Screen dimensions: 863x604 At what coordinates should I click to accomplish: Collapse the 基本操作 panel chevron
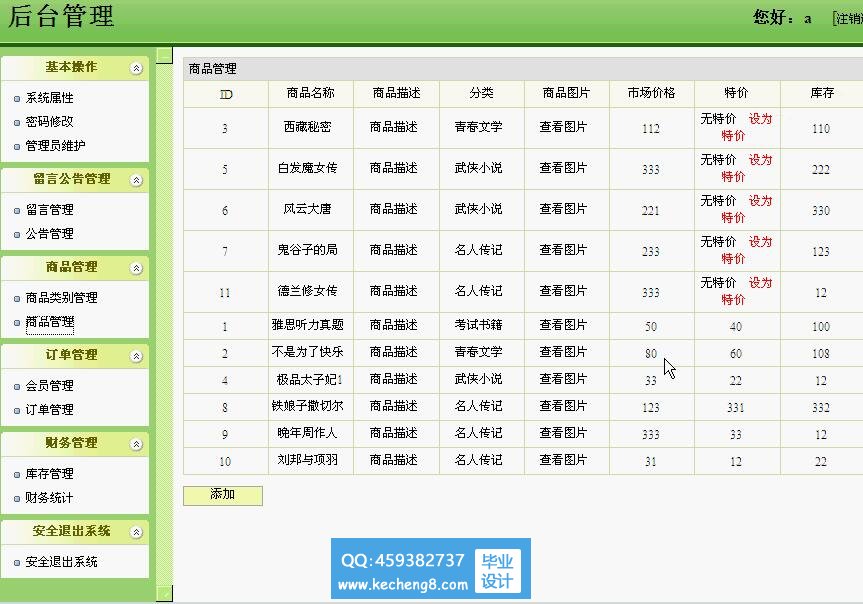click(136, 68)
